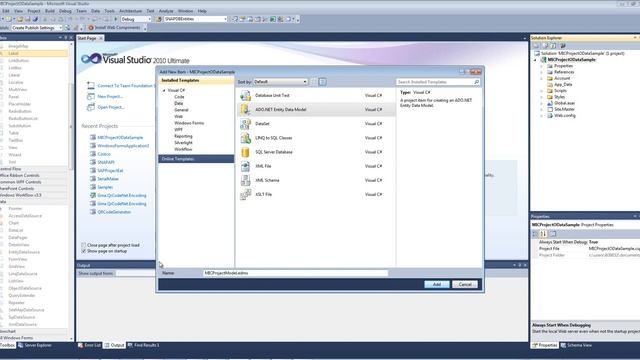Select the Label toolbox item

click(34, 53)
